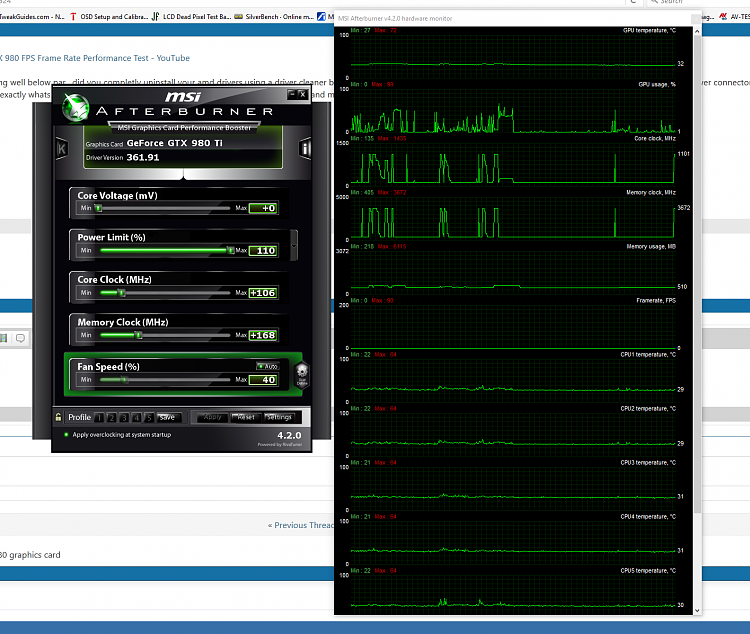Viewport: 750px width, 634px height.
Task: Click hardware monitor scrollbar down arrow
Action: click(x=697, y=611)
